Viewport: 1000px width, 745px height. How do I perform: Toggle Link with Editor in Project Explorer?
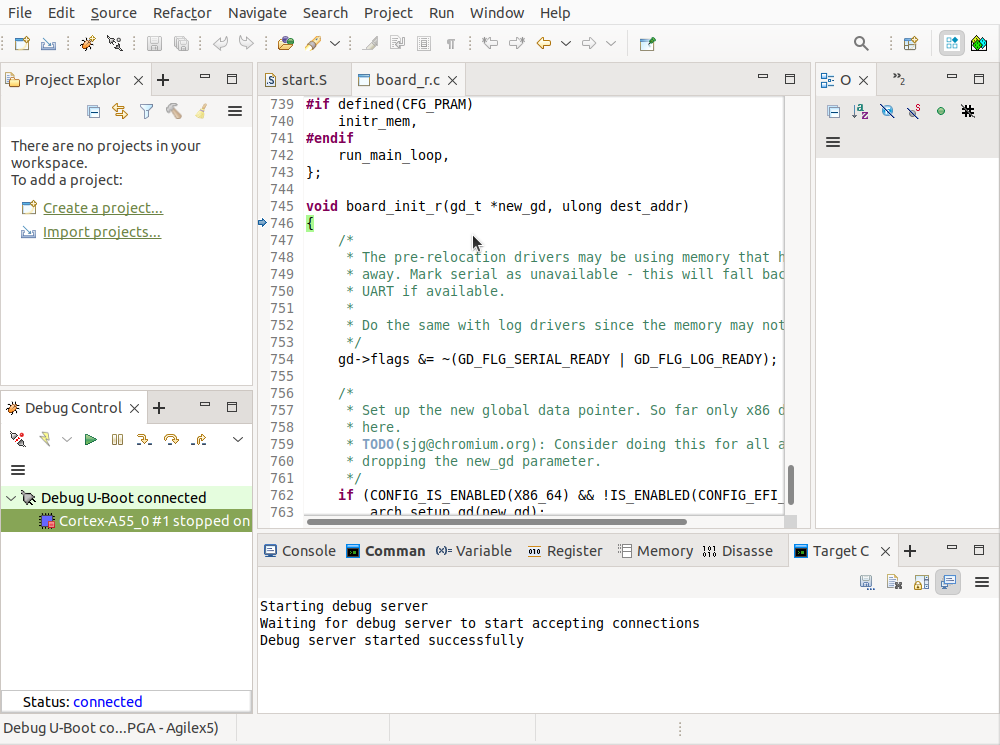[x=120, y=111]
